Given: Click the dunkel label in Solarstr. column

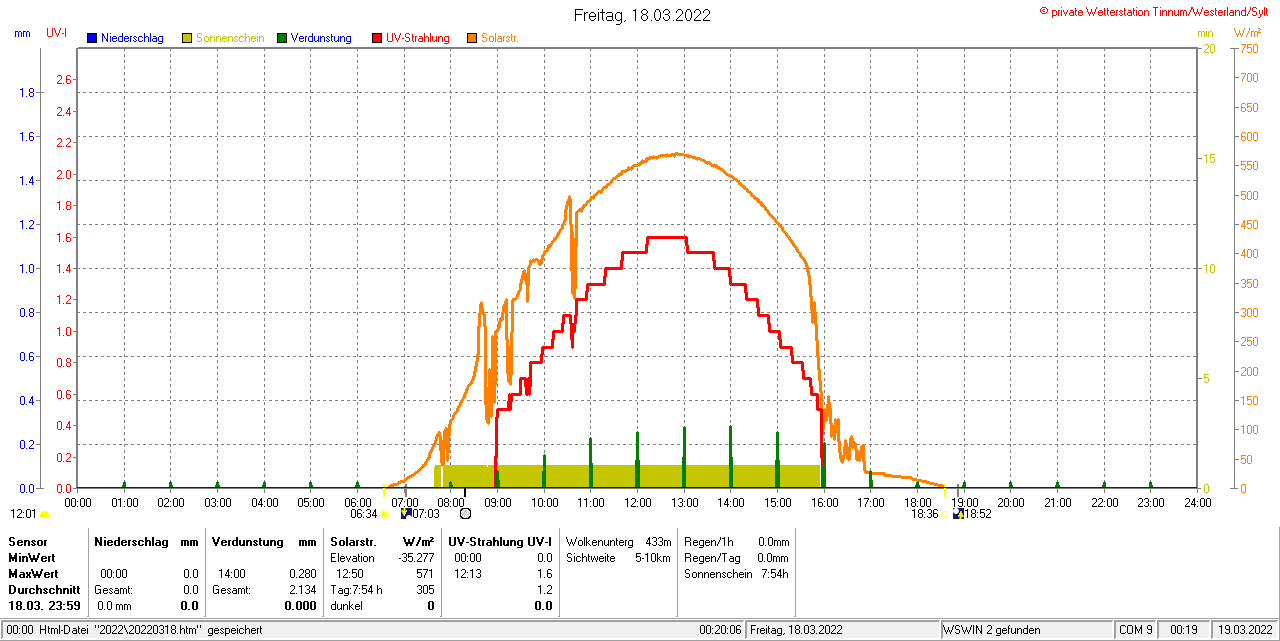Looking at the screenshot, I should pyautogui.click(x=347, y=606).
